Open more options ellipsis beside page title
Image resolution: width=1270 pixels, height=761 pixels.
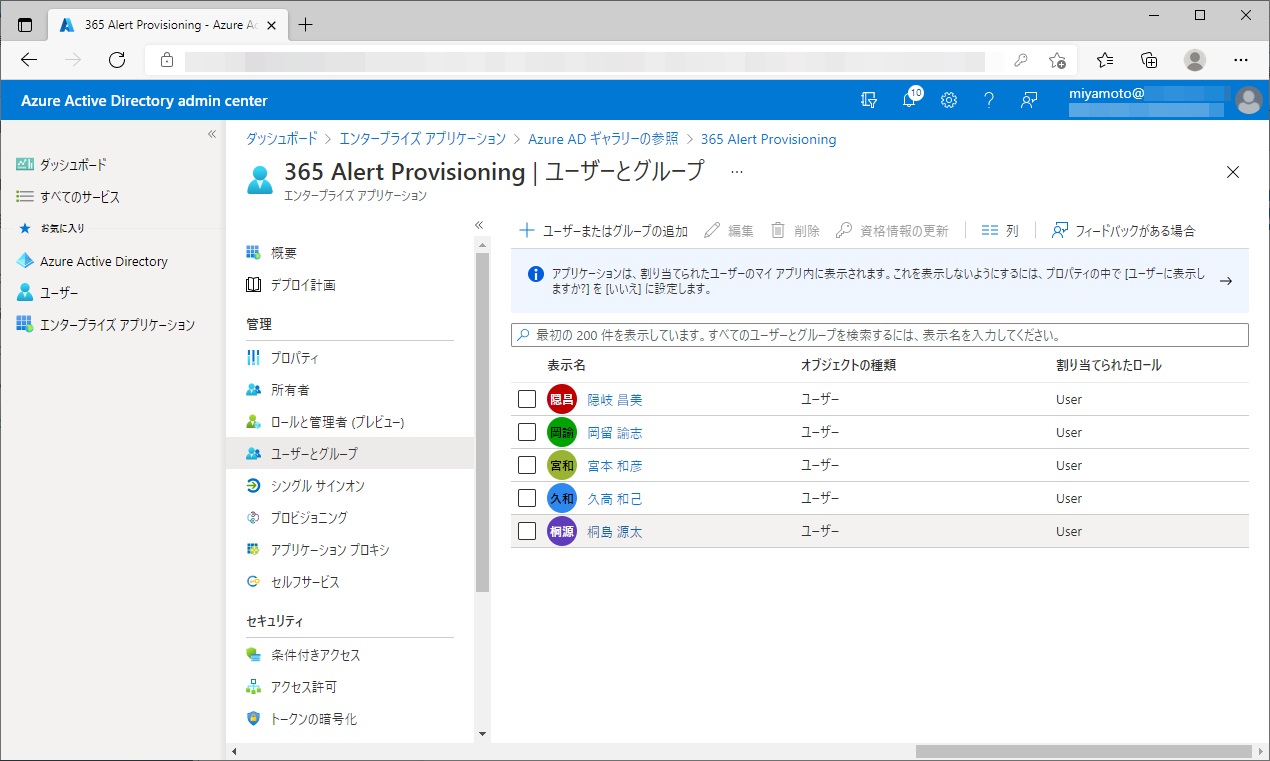pos(737,172)
